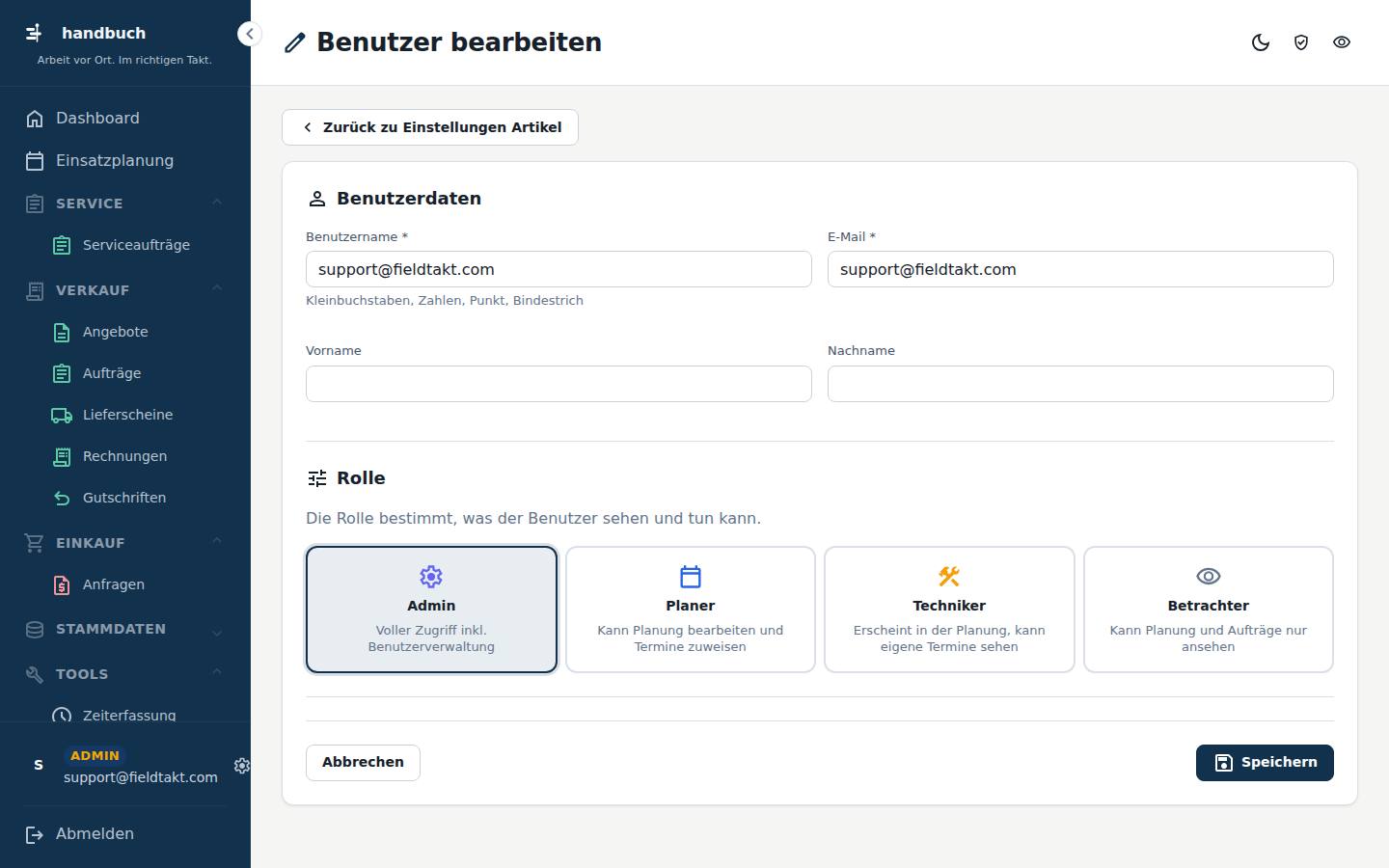Click the SERVICE clipboard icon
This screenshot has height=868, width=1389.
click(x=35, y=203)
